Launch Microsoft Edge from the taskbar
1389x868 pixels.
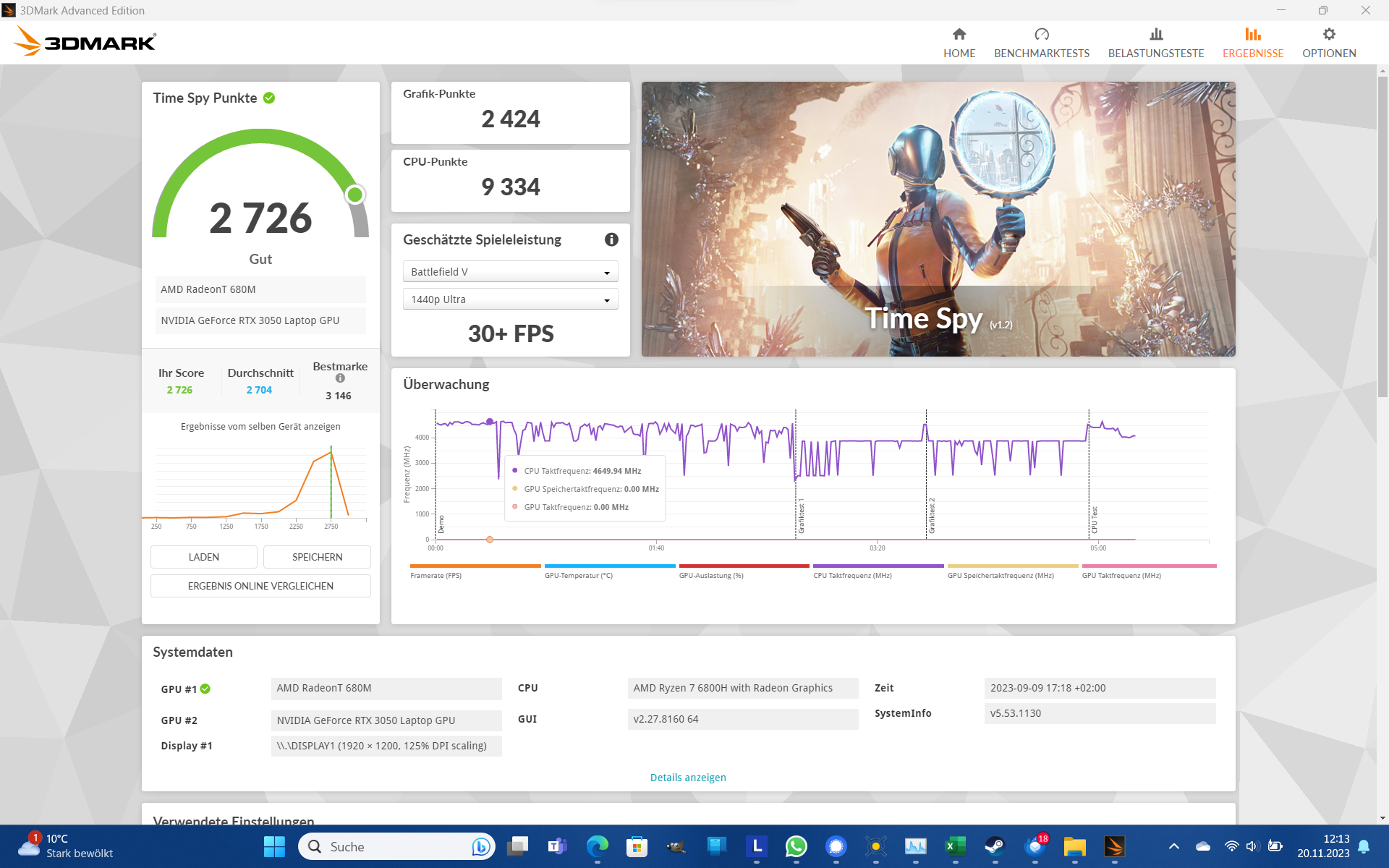[596, 846]
